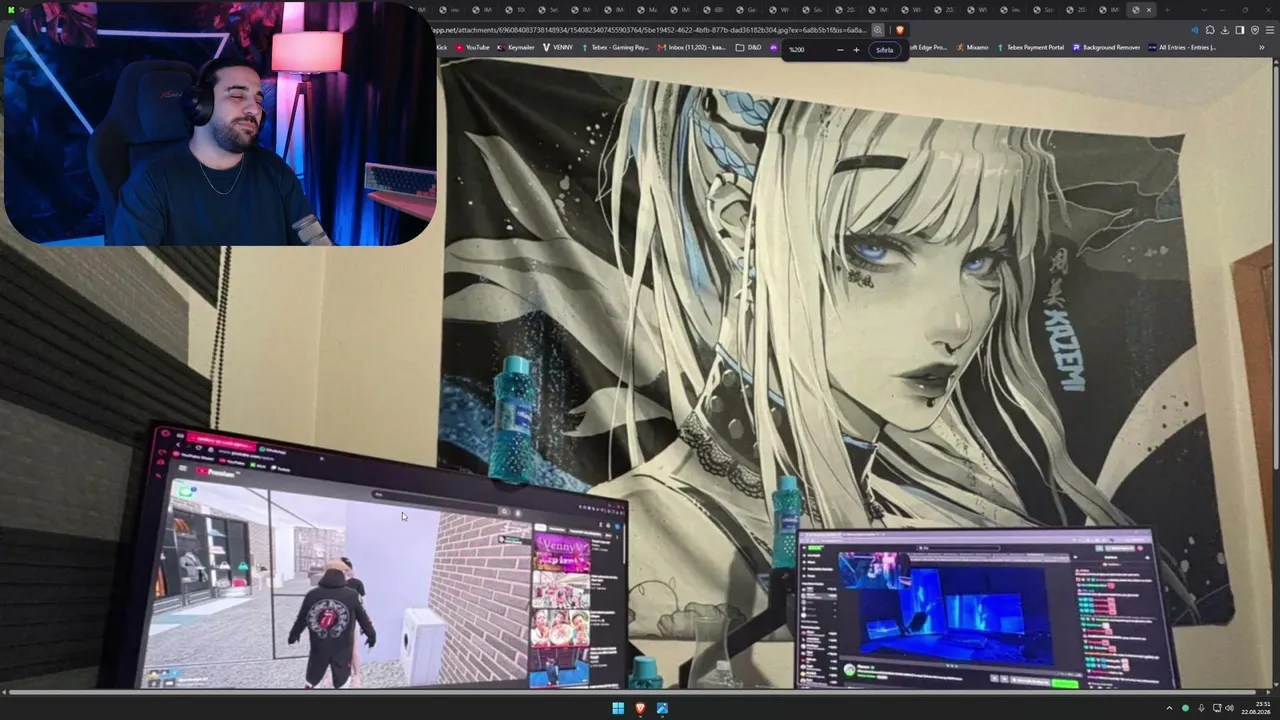Open the Brave Shields lion icon
This screenshot has width=1280, height=720.
pyautogui.click(x=900, y=30)
